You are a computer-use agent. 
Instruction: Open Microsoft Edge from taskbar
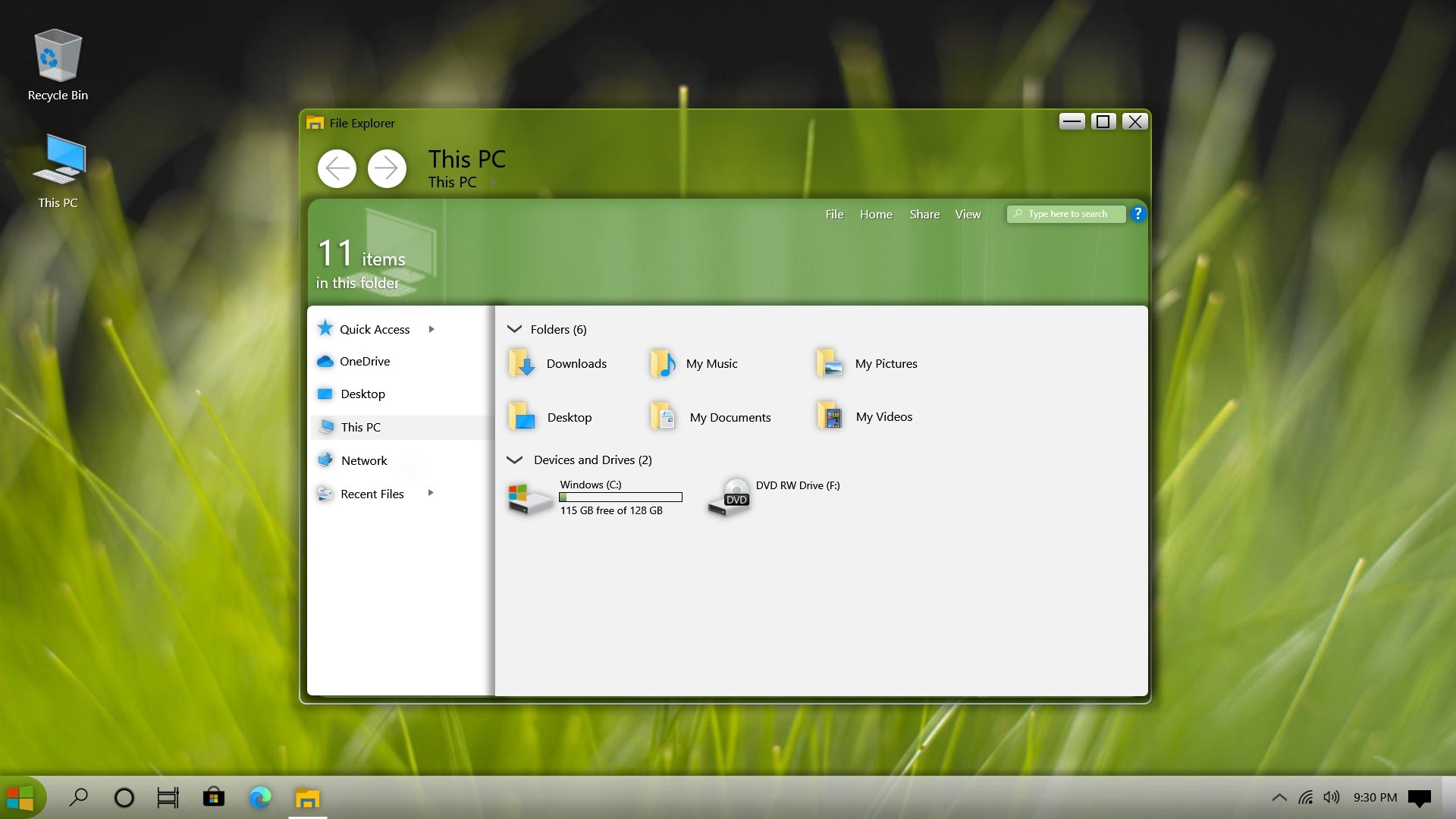(260, 797)
